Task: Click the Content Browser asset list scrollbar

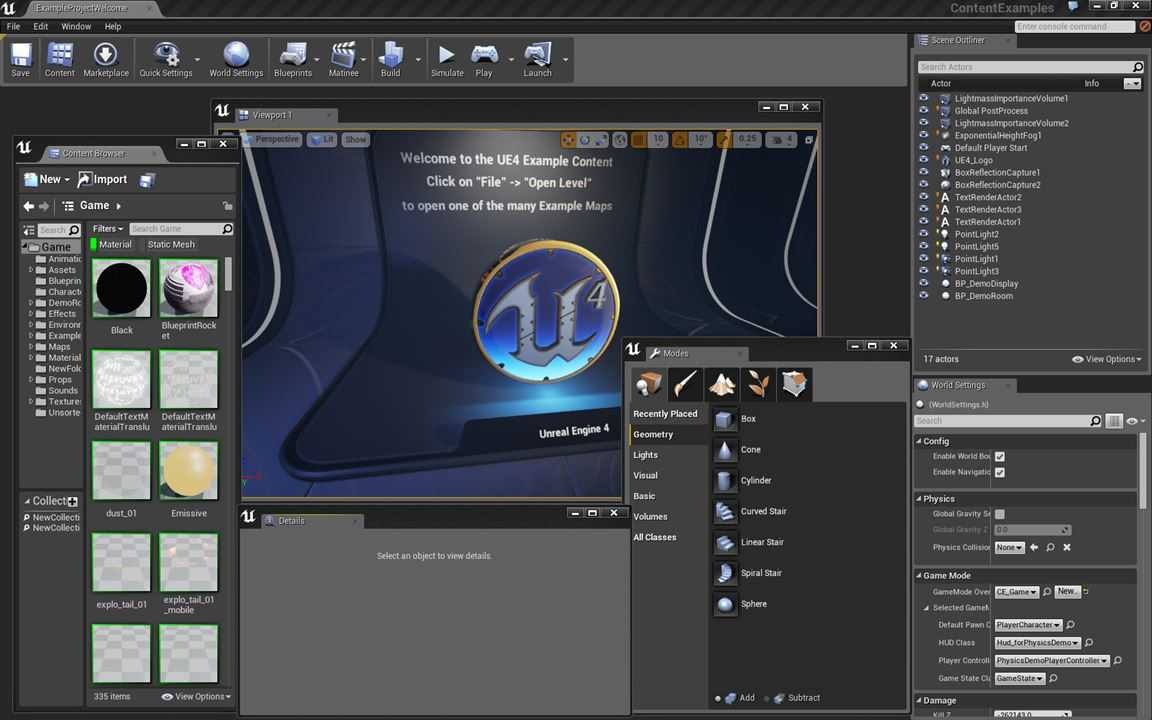Action: tap(228, 274)
